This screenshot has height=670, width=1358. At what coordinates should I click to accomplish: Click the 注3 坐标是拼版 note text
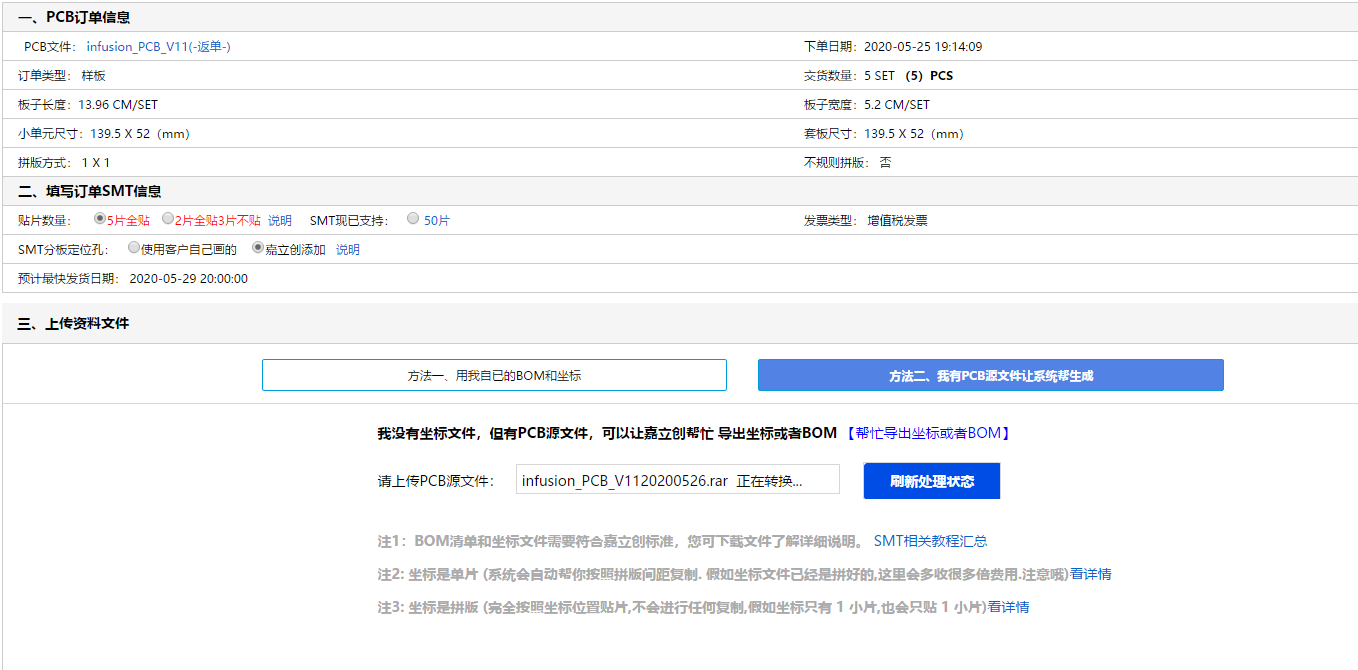[682, 607]
